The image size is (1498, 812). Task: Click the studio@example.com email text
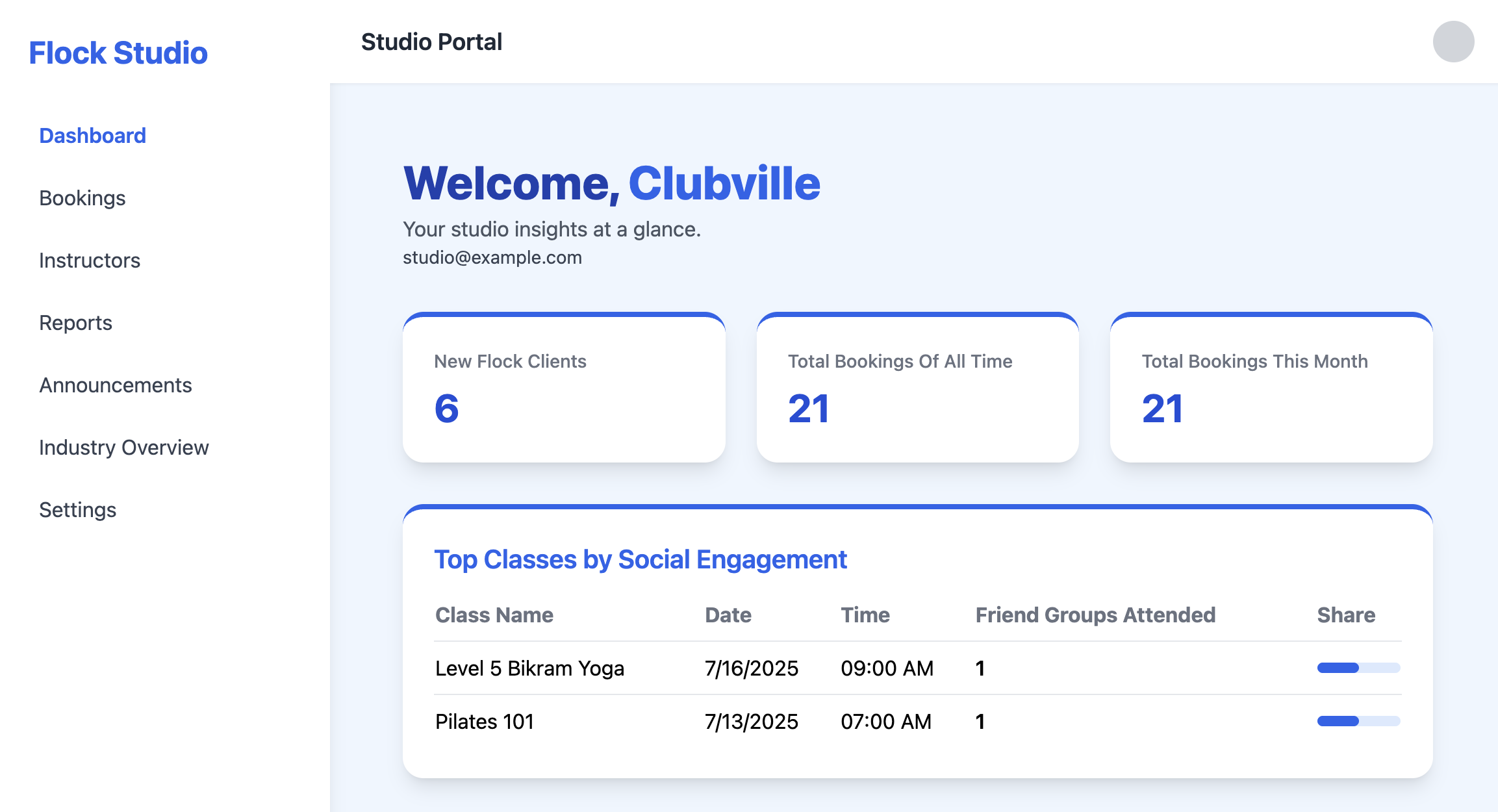tap(492, 258)
